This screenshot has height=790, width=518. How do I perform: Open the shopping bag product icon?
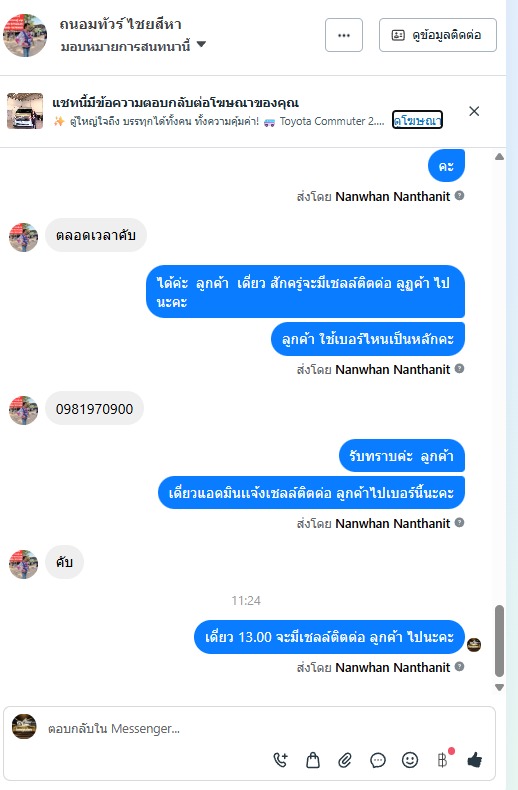[313, 759]
